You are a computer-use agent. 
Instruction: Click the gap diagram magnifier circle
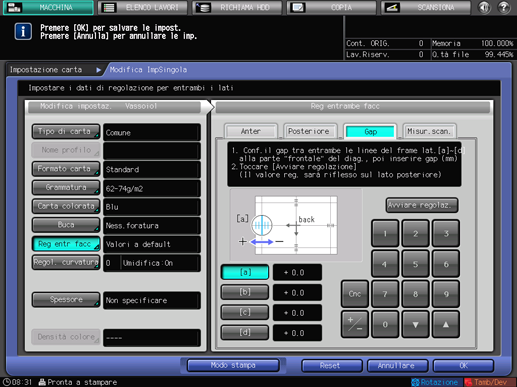coord(262,225)
